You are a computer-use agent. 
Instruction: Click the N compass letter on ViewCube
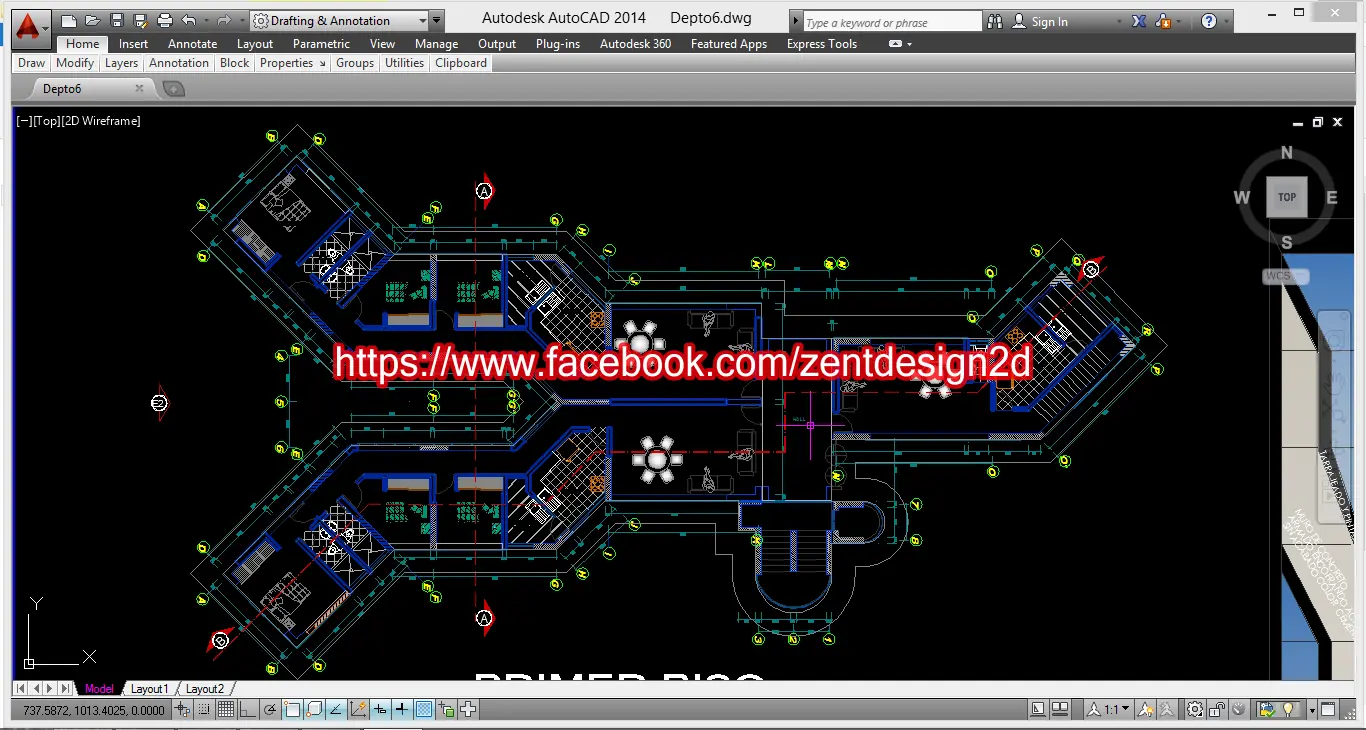(x=1287, y=153)
